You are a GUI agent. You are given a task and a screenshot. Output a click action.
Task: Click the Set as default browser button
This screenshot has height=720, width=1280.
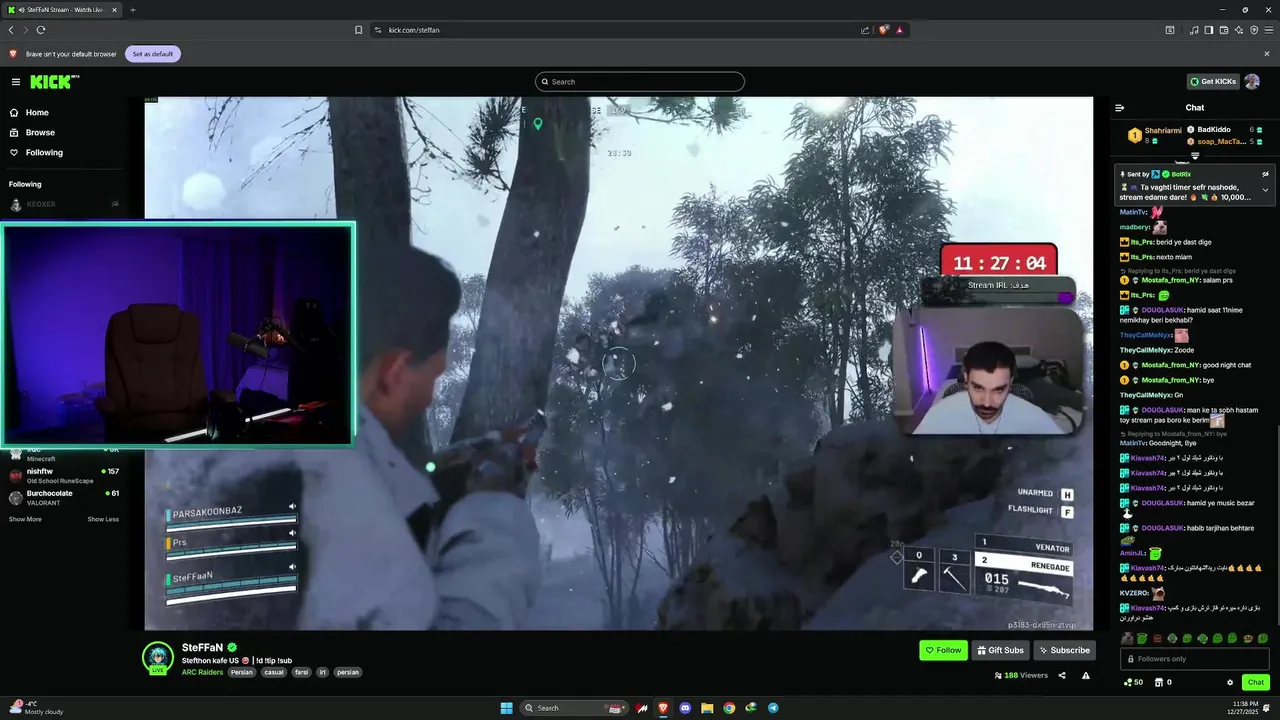[153, 54]
